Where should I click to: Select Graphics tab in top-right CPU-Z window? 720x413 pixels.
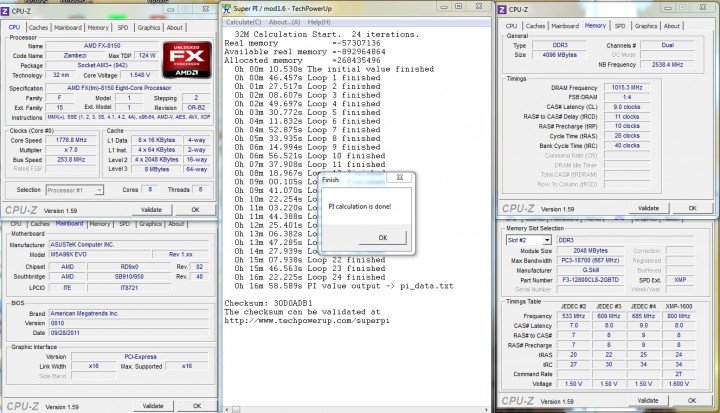(646, 26)
